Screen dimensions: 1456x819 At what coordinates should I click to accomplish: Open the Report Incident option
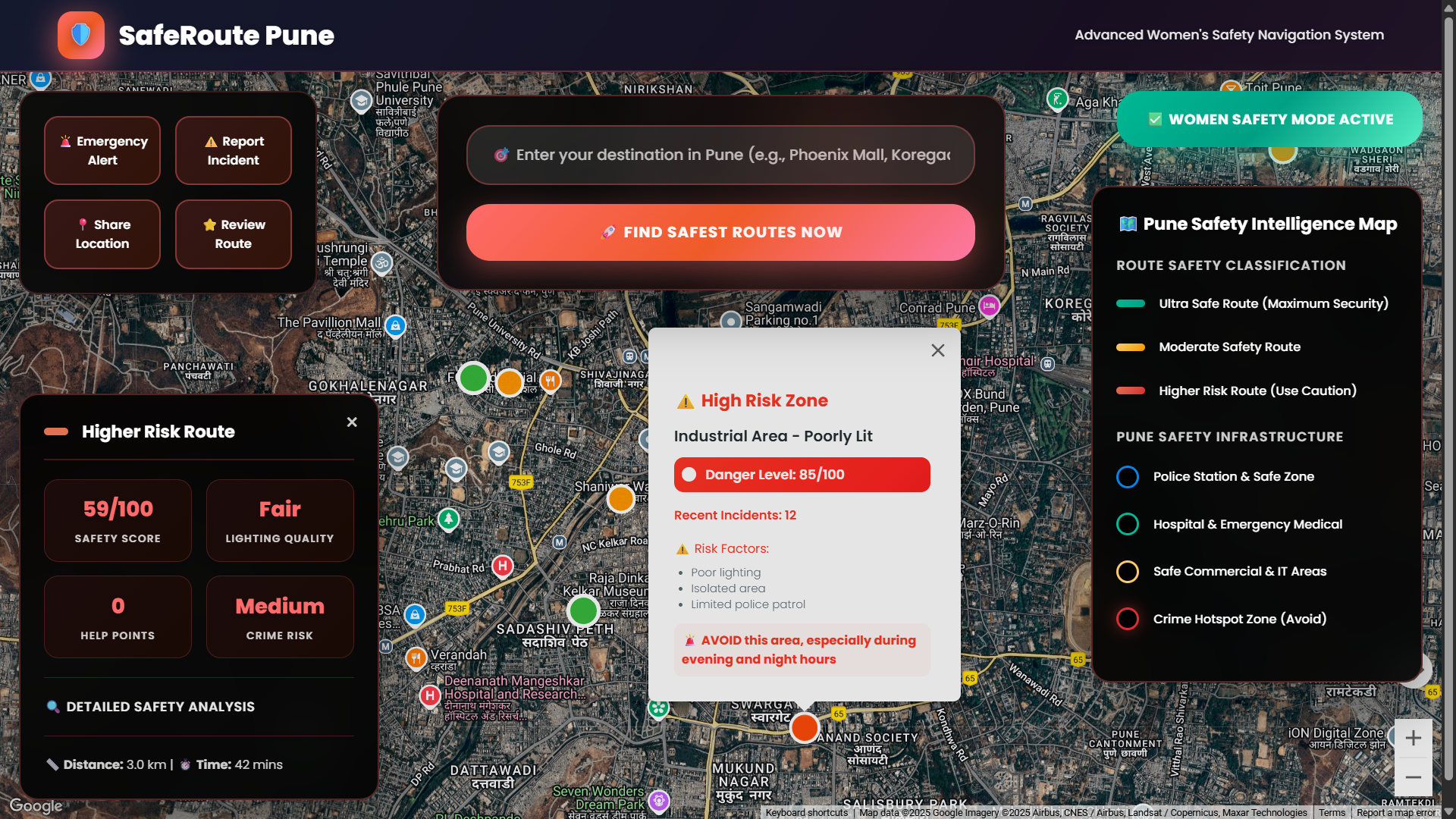pyautogui.click(x=234, y=151)
